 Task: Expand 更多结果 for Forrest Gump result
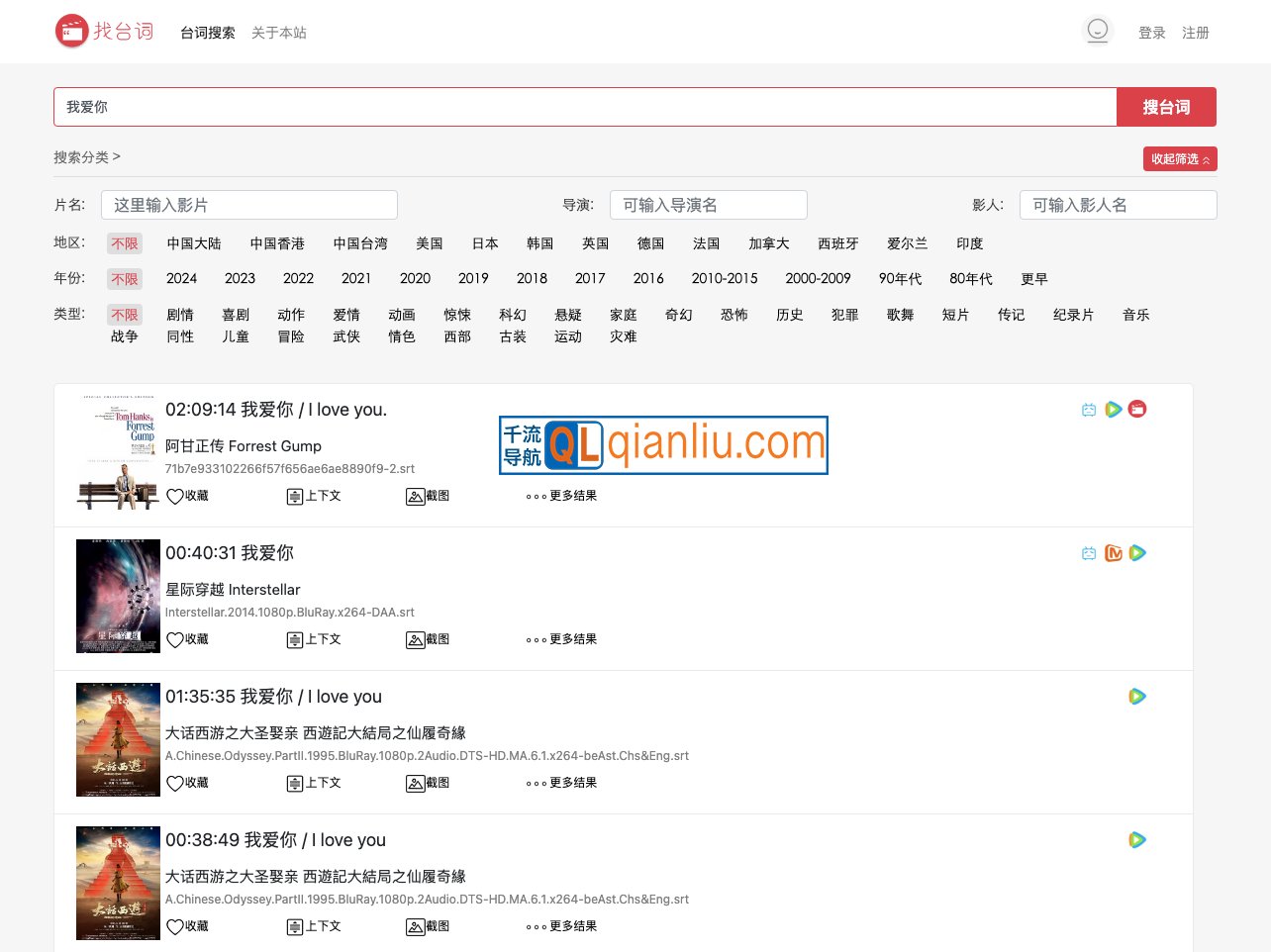[x=561, y=496]
